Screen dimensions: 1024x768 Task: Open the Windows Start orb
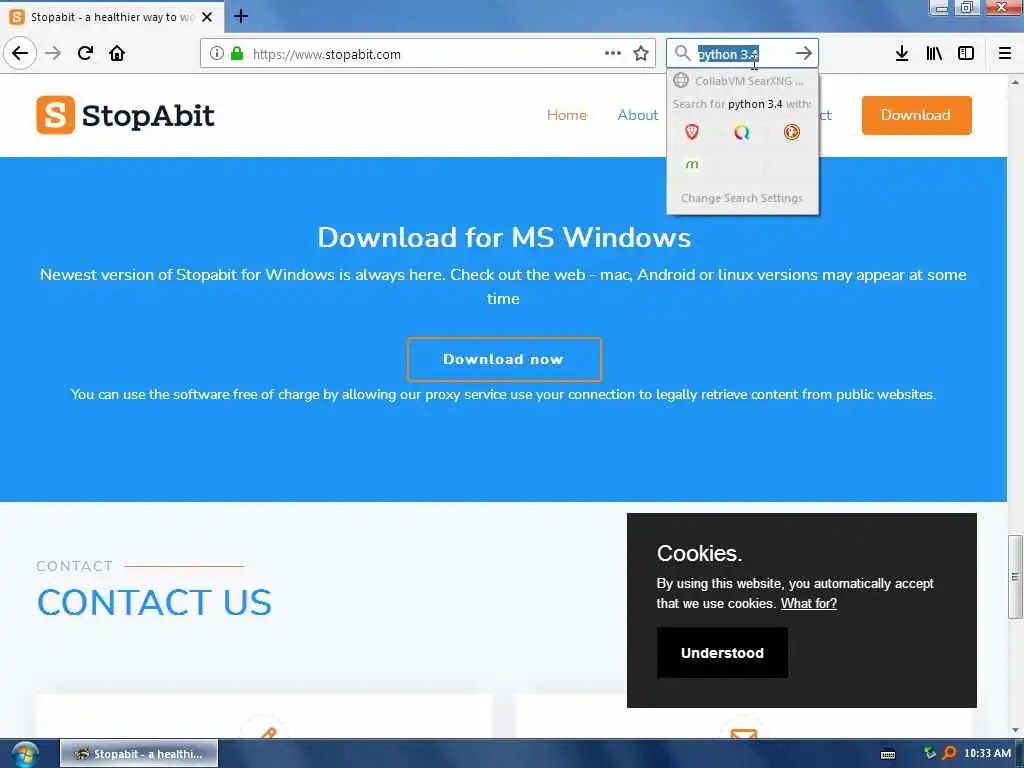pyautogui.click(x=24, y=754)
